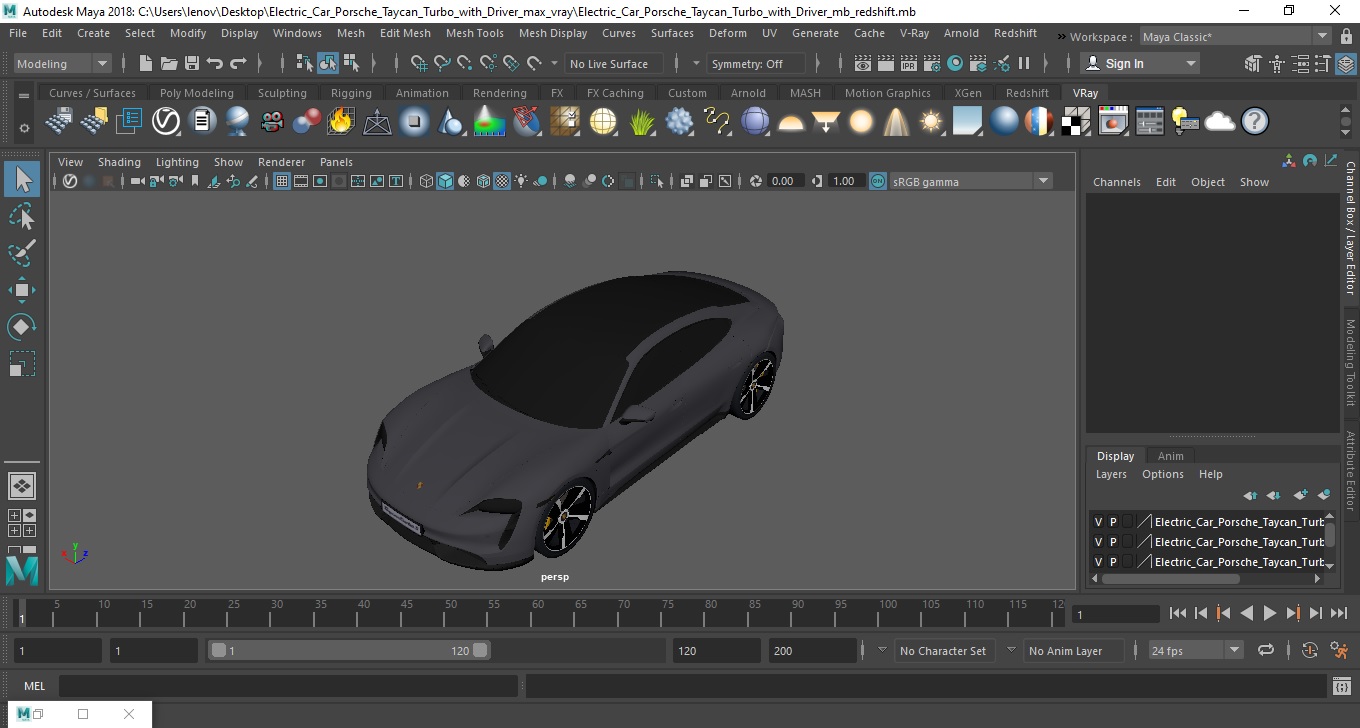The image size is (1360, 728).
Task: Toggle snap to grids magnet icon
Action: point(418,63)
